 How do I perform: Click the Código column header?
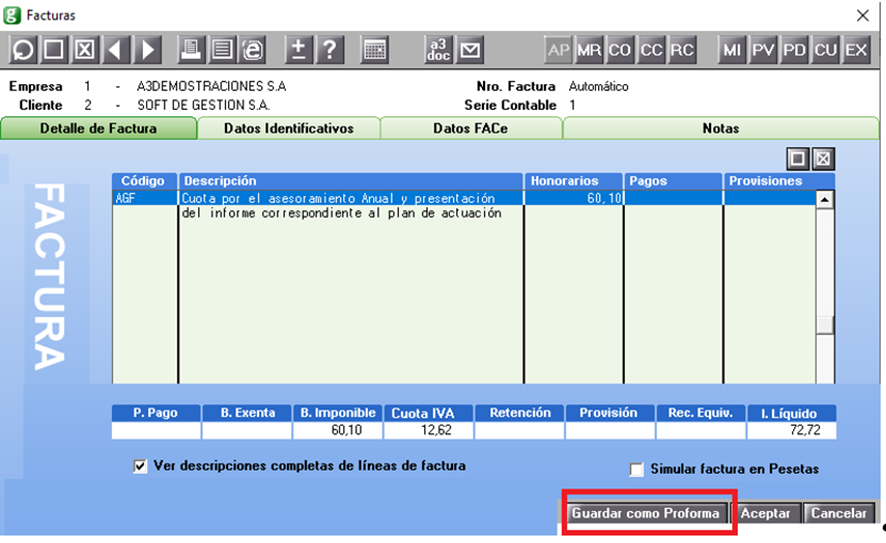pos(145,181)
